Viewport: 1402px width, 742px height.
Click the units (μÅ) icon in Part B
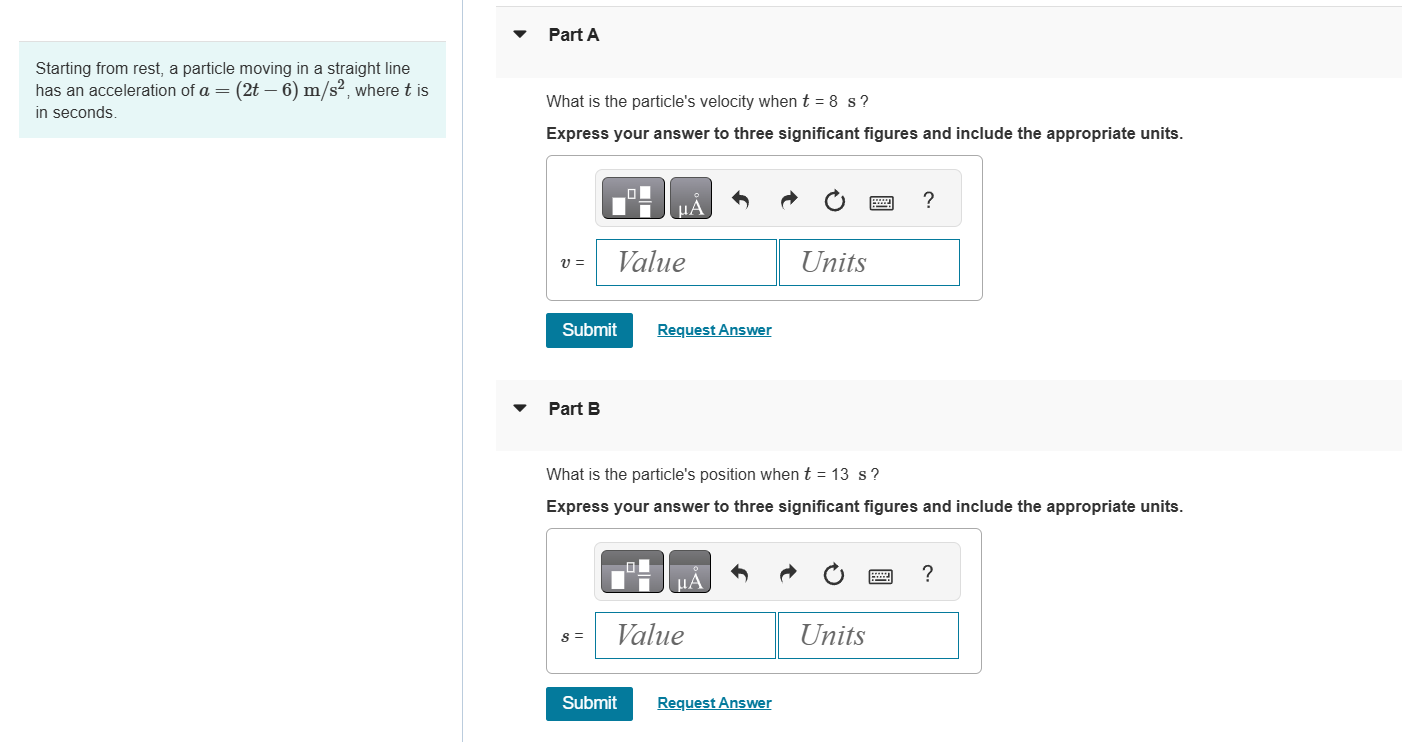[689, 571]
